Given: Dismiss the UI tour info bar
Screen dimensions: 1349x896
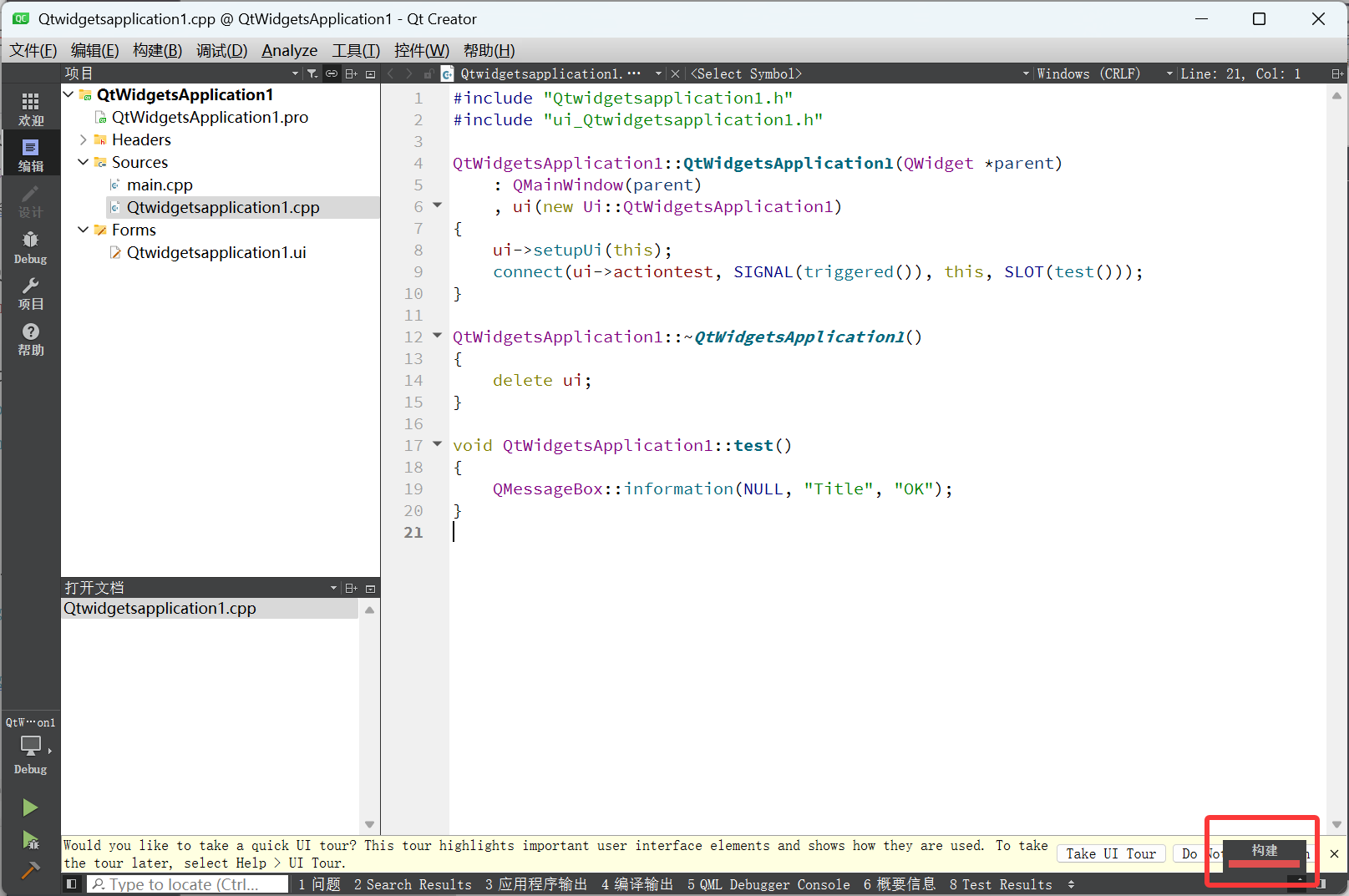Looking at the screenshot, I should pyautogui.click(x=1334, y=853).
